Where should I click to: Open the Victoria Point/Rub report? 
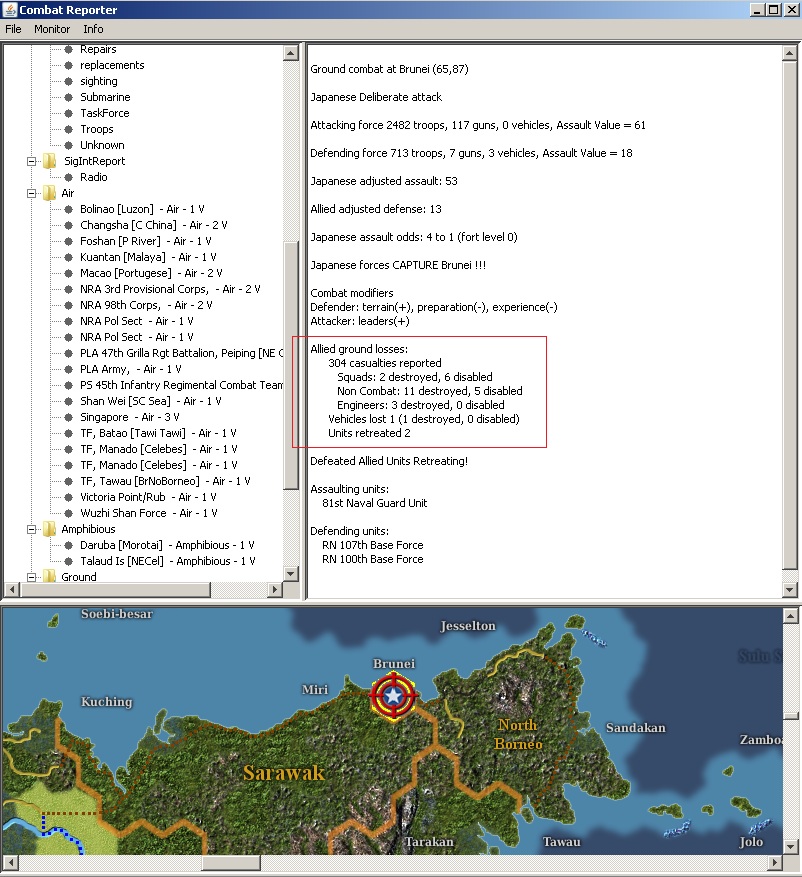coord(148,497)
